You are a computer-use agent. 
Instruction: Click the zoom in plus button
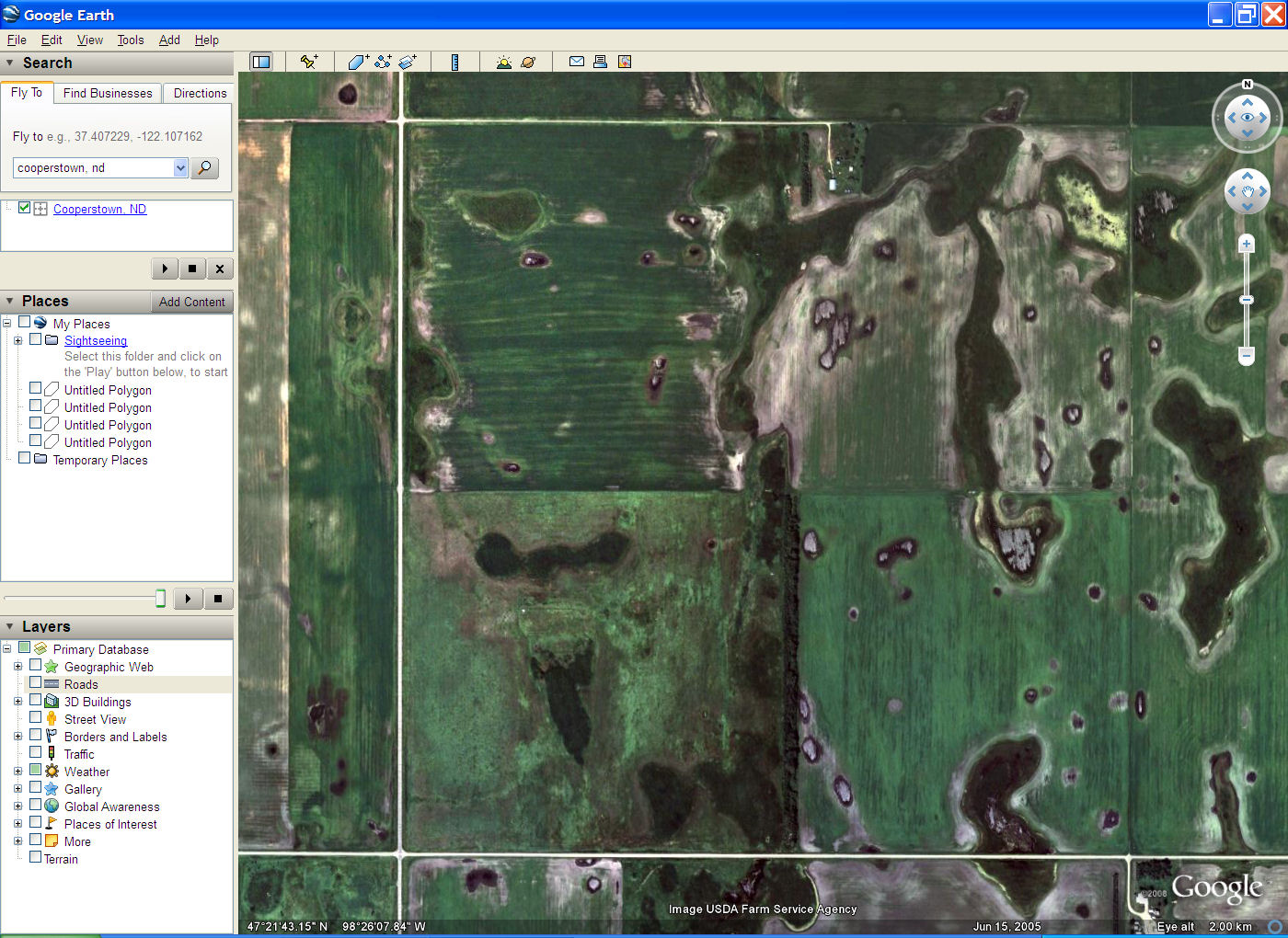click(x=1247, y=244)
